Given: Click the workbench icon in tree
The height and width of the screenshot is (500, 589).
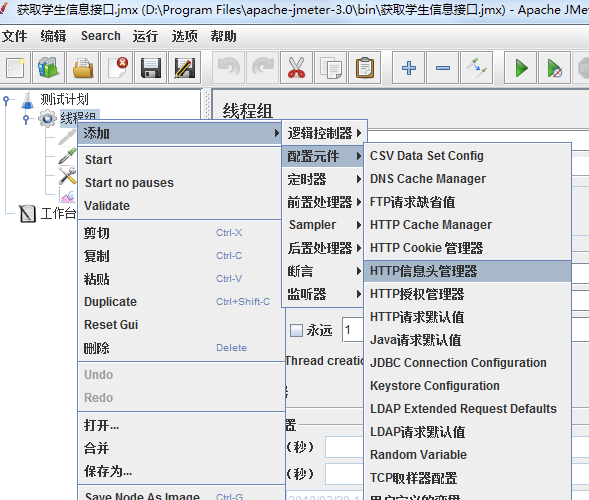Looking at the screenshot, I should pos(27,213).
